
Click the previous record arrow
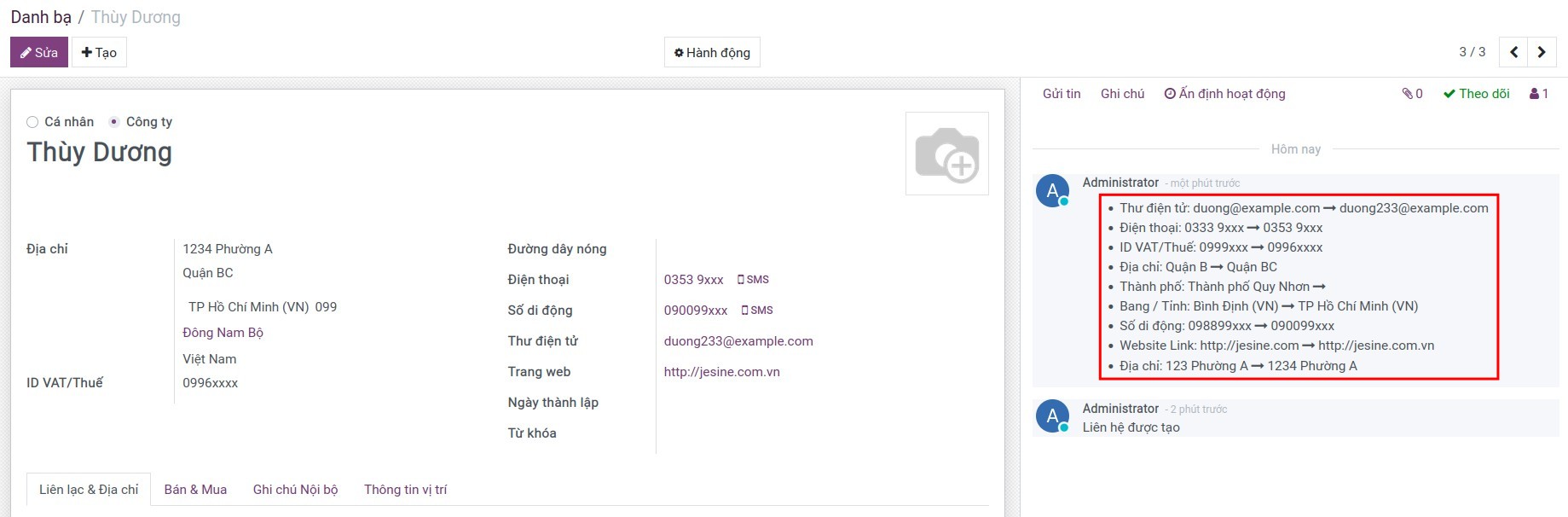(1513, 52)
